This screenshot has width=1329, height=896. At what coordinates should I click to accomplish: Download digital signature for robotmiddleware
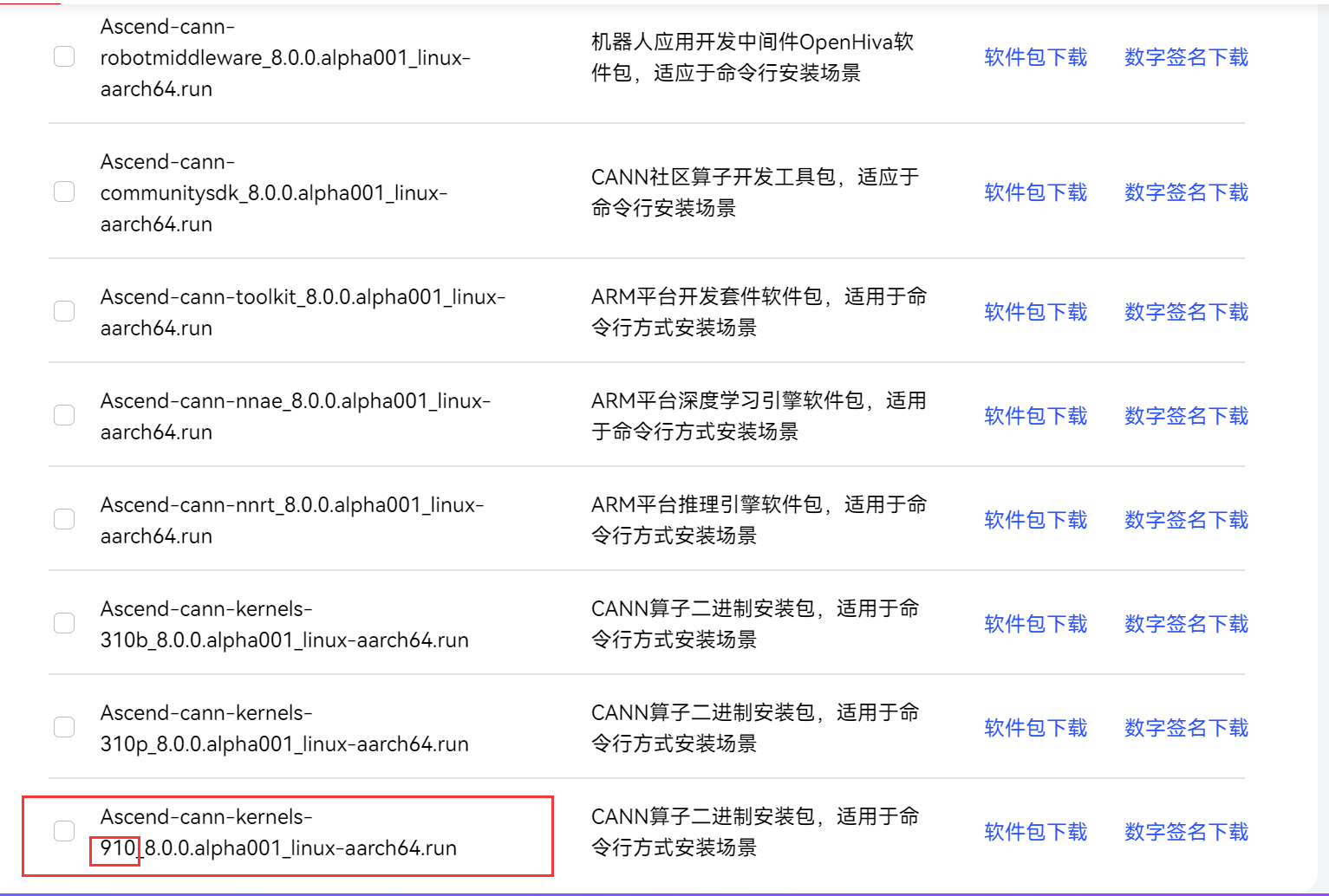point(1187,57)
